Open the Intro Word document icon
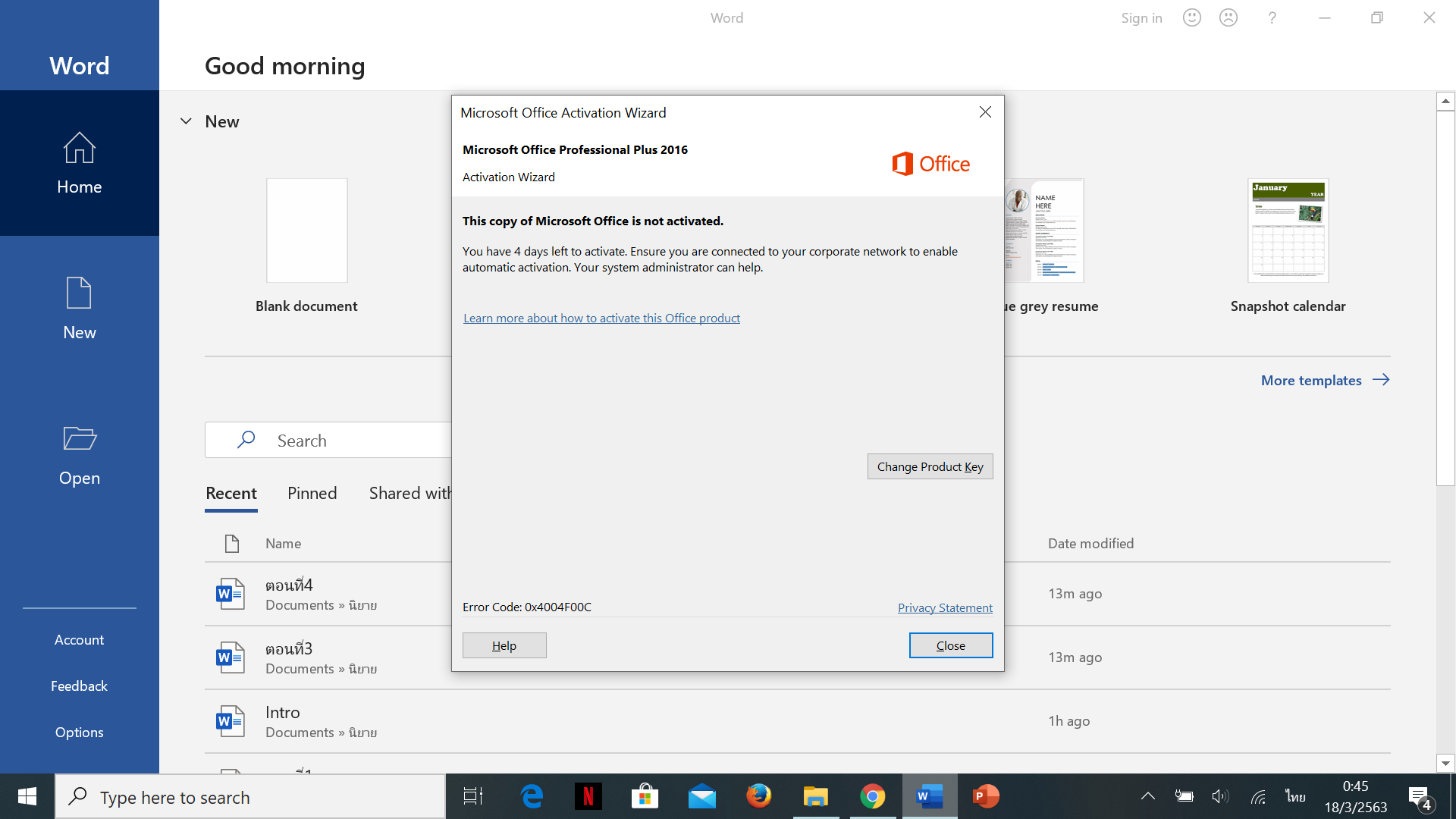Screen dimensions: 1456x819 click(230, 721)
